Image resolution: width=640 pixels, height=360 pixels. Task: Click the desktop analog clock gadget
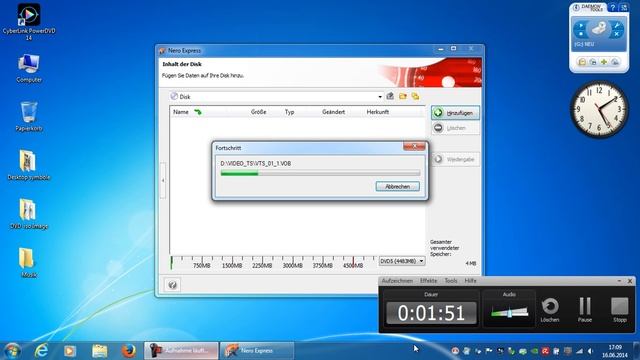click(x=599, y=109)
